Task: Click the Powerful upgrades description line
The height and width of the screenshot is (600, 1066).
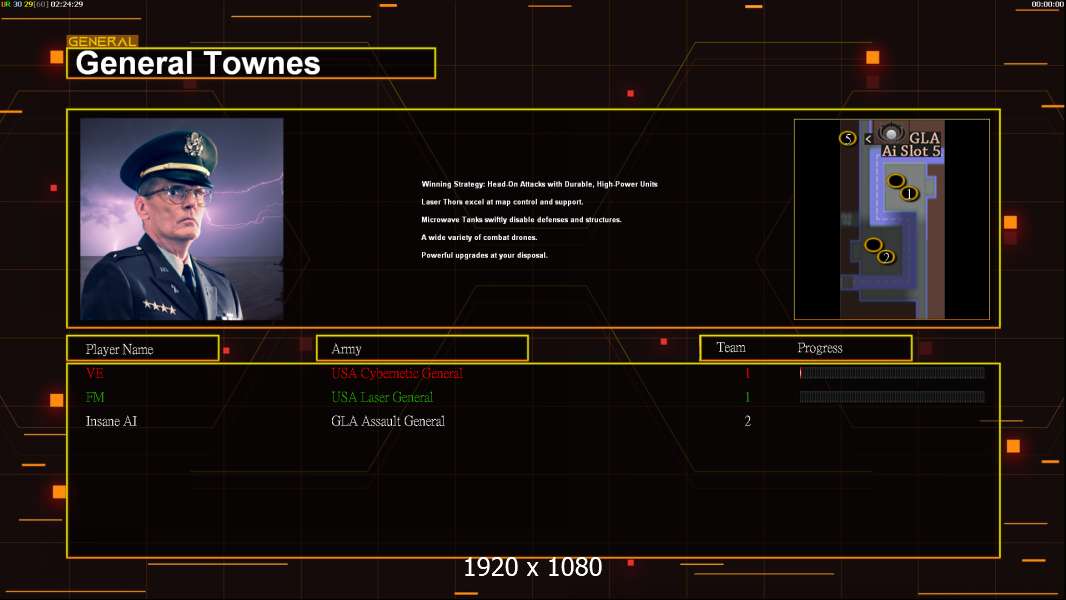Action: (484, 255)
